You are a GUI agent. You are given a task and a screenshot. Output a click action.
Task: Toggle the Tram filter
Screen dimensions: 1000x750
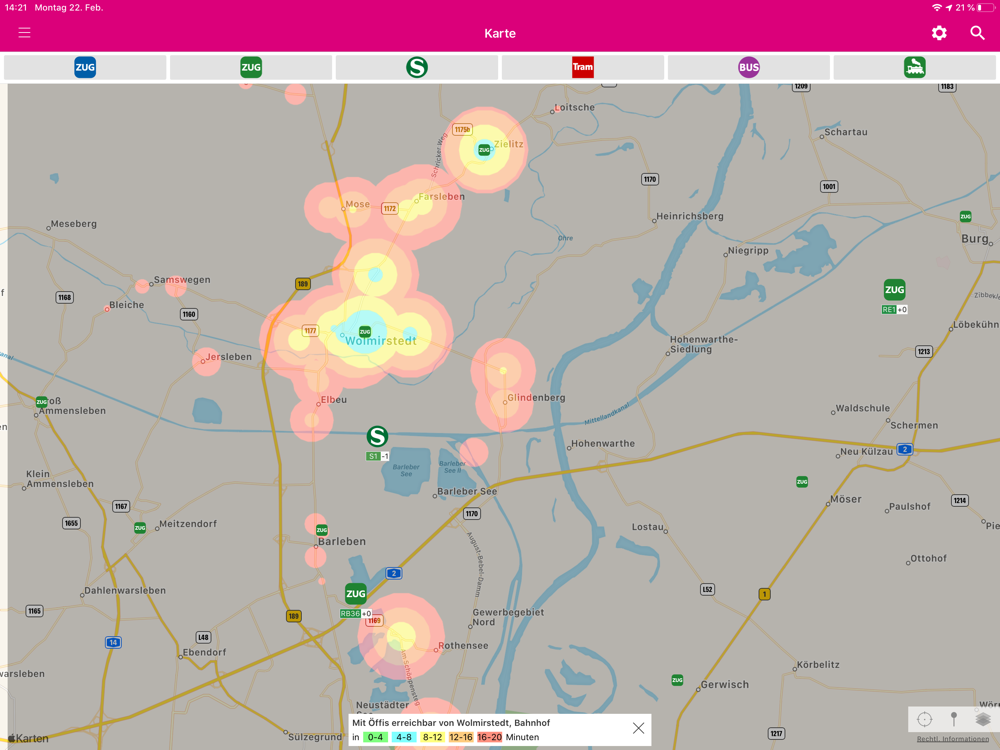click(x=582, y=67)
